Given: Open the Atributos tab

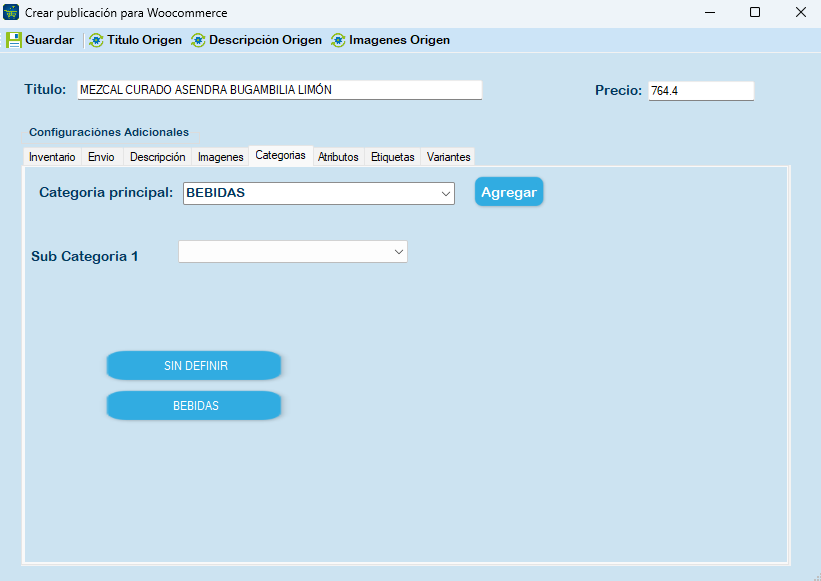Looking at the screenshot, I should click(x=338, y=157).
